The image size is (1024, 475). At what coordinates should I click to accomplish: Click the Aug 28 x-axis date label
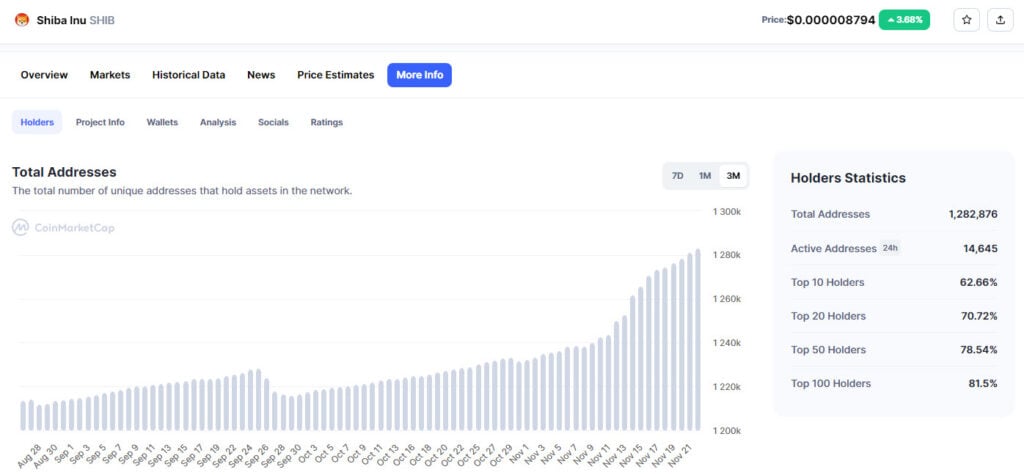29,455
